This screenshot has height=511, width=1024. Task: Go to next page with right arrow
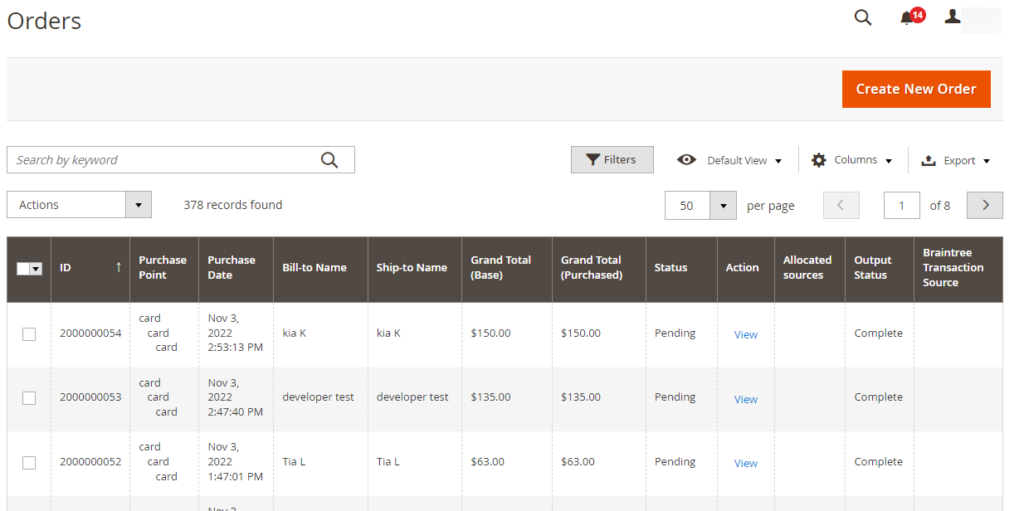(x=985, y=205)
